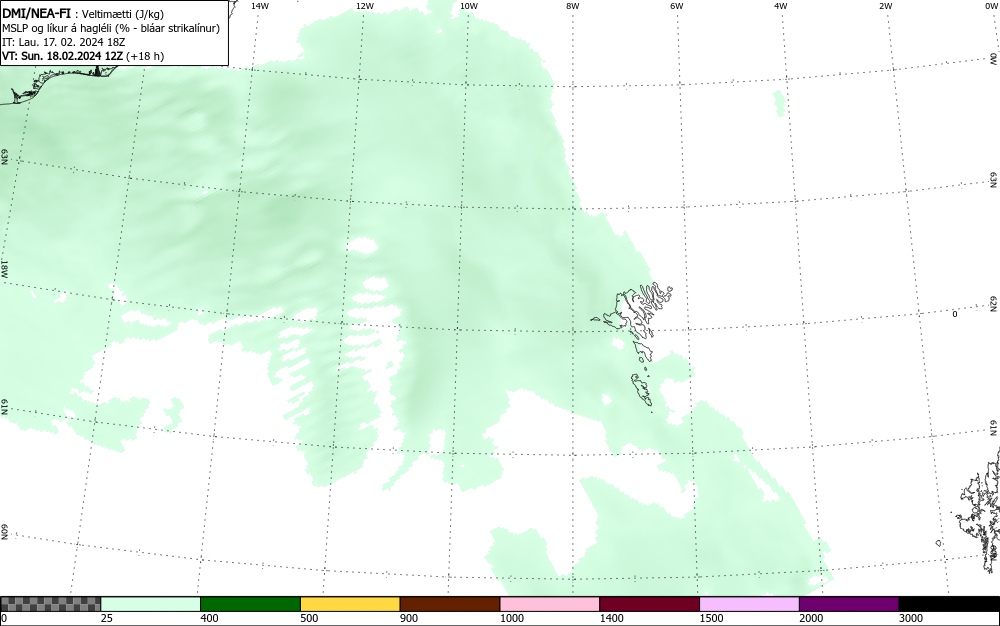Click the Iceland coast outline at top left

pos(57,83)
